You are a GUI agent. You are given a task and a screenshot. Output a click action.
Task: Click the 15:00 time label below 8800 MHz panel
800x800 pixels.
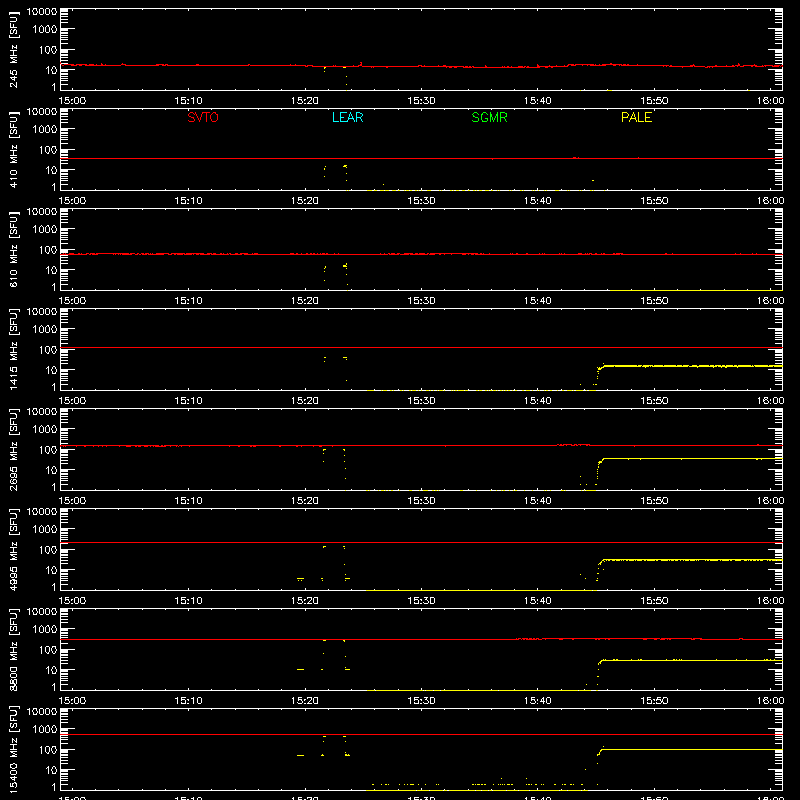(x=72, y=701)
